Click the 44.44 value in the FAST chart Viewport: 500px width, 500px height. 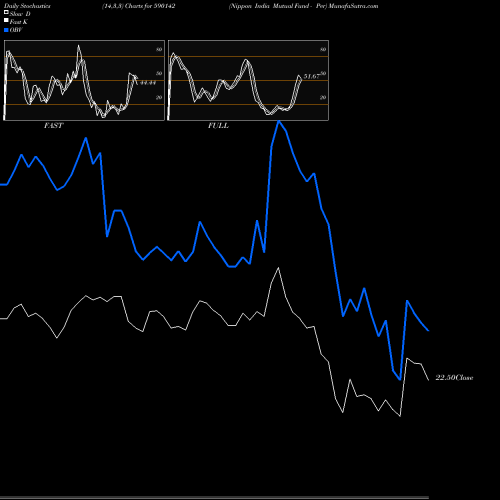[148, 83]
